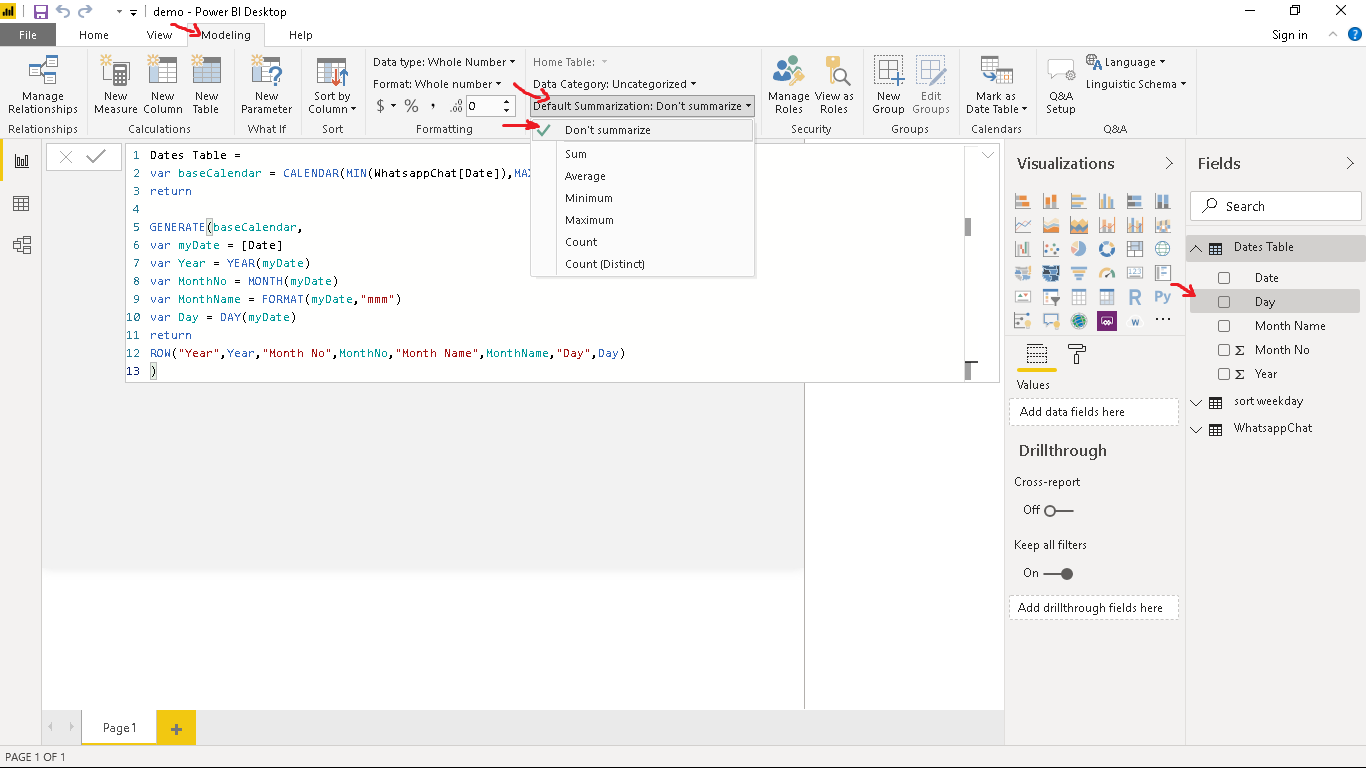The image size is (1366, 768).
Task: Select the gauge visualization icon
Action: coord(1106,272)
